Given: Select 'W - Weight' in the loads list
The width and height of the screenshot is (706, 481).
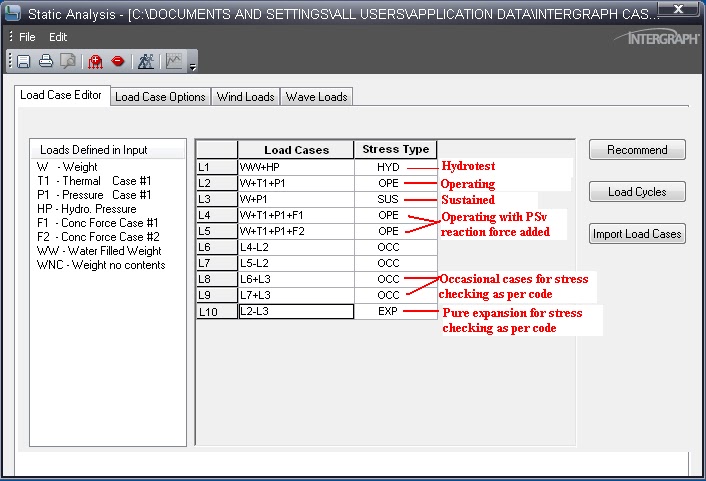Looking at the screenshot, I should tap(67, 167).
